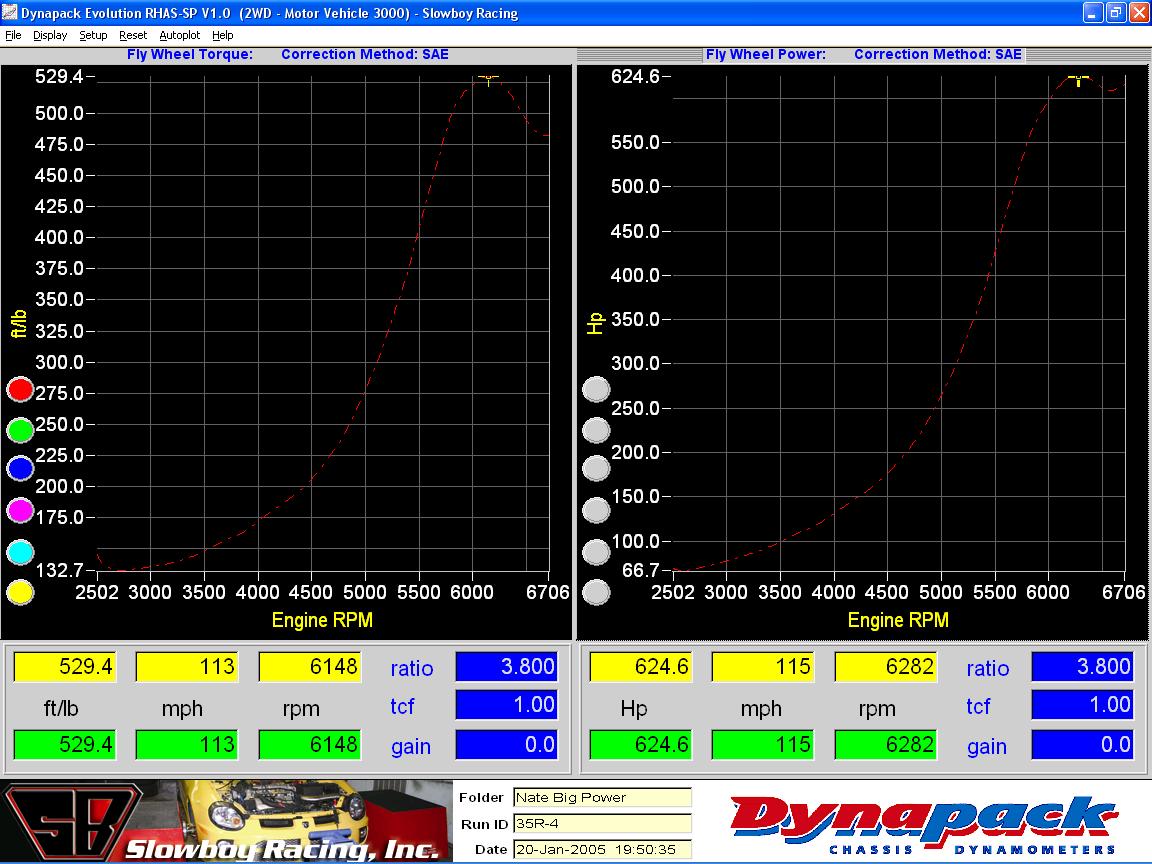Toggle the yellow run indicator circle

(x=20, y=592)
